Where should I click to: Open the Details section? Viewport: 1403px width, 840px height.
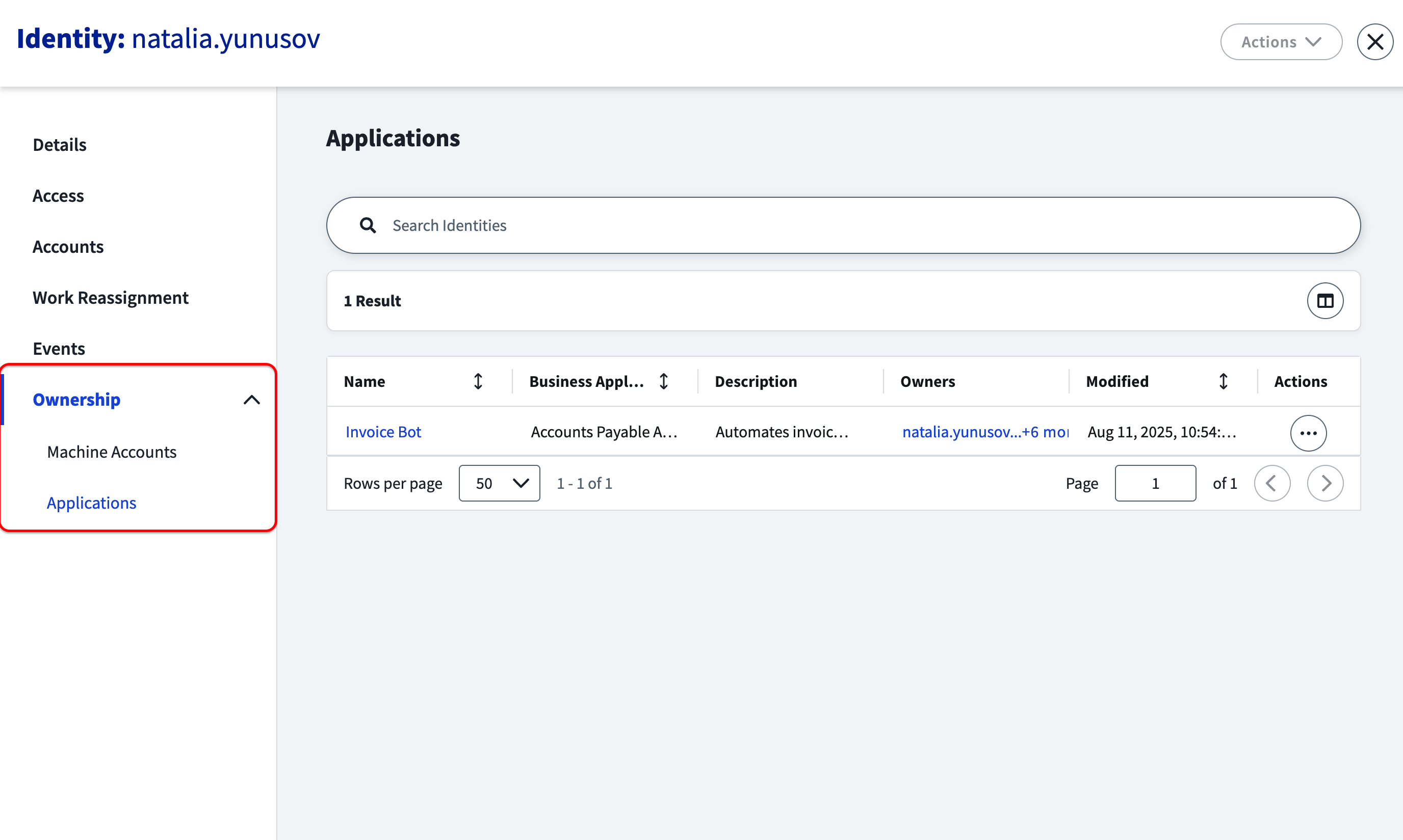60,145
